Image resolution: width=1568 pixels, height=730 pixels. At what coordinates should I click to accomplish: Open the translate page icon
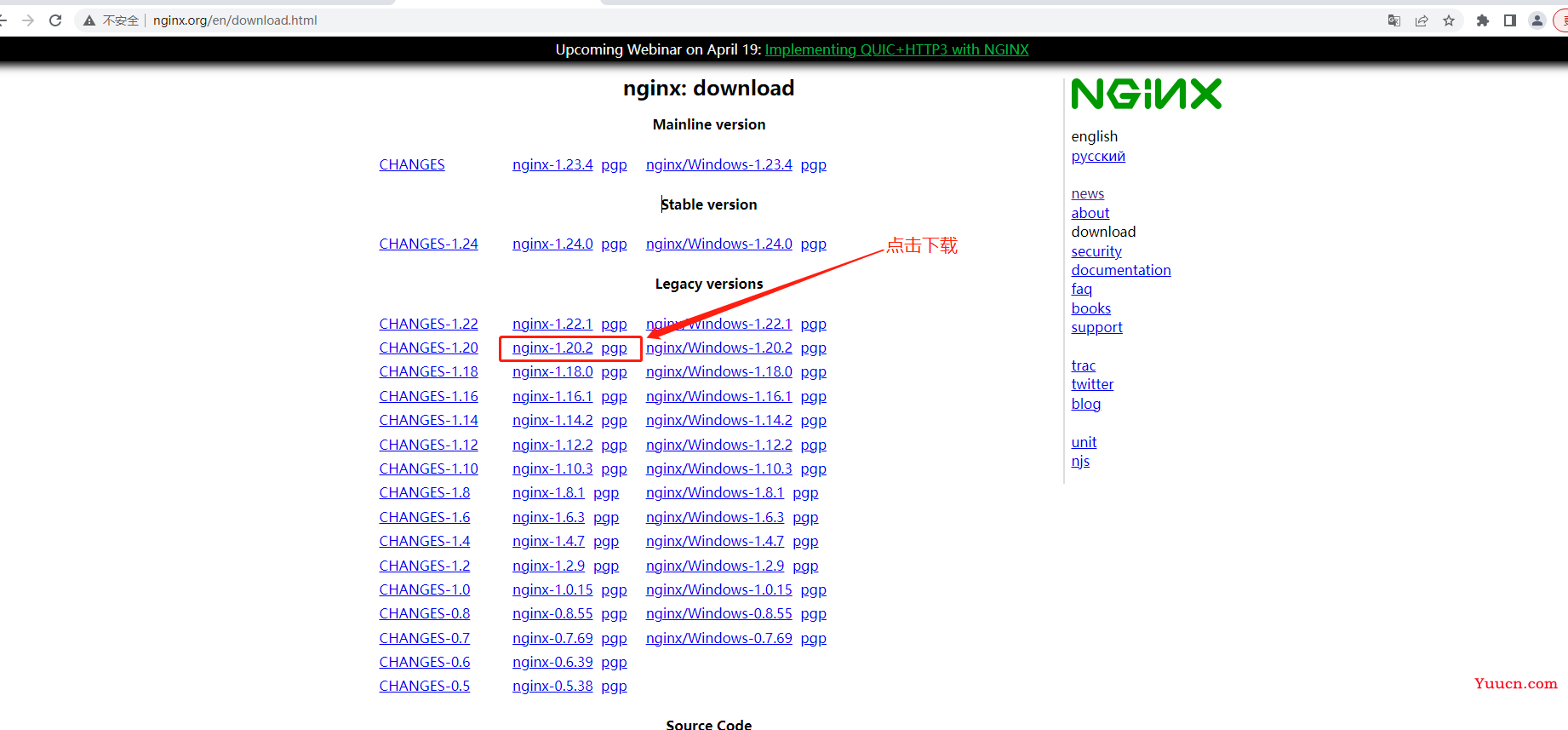tap(1394, 20)
